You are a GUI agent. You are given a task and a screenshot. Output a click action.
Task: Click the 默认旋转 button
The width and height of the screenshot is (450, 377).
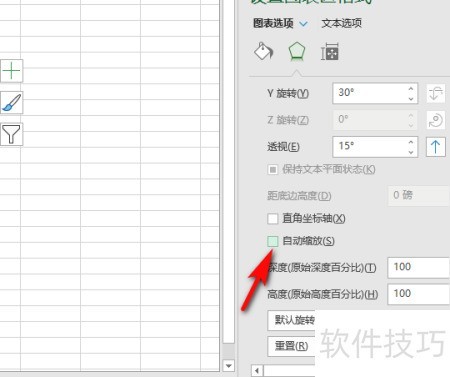(291, 320)
